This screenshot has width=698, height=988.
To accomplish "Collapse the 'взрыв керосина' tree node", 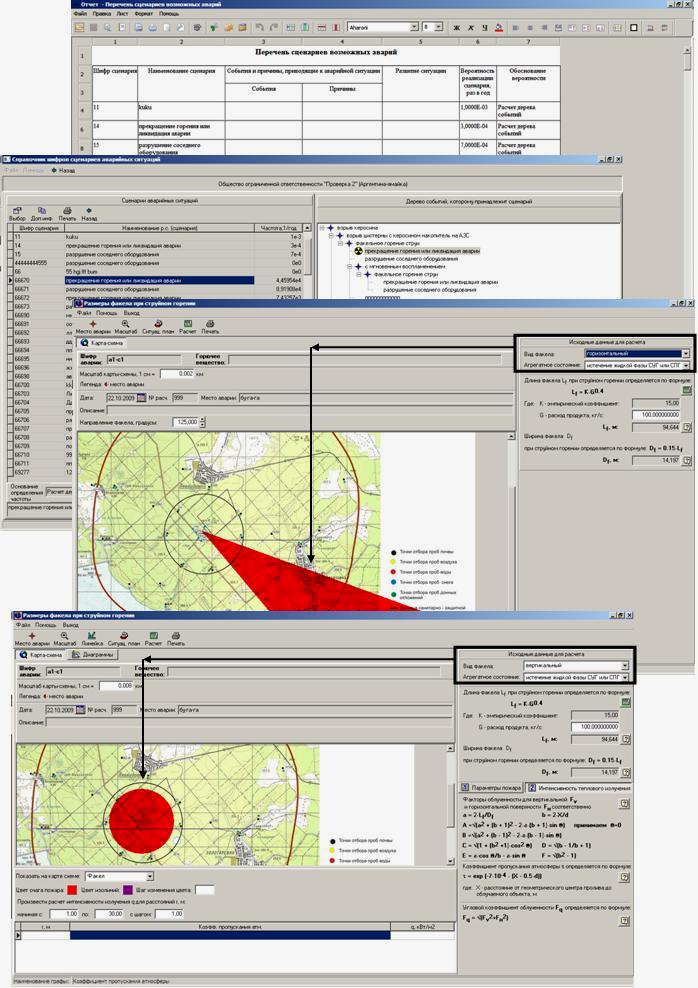I will click(x=320, y=228).
